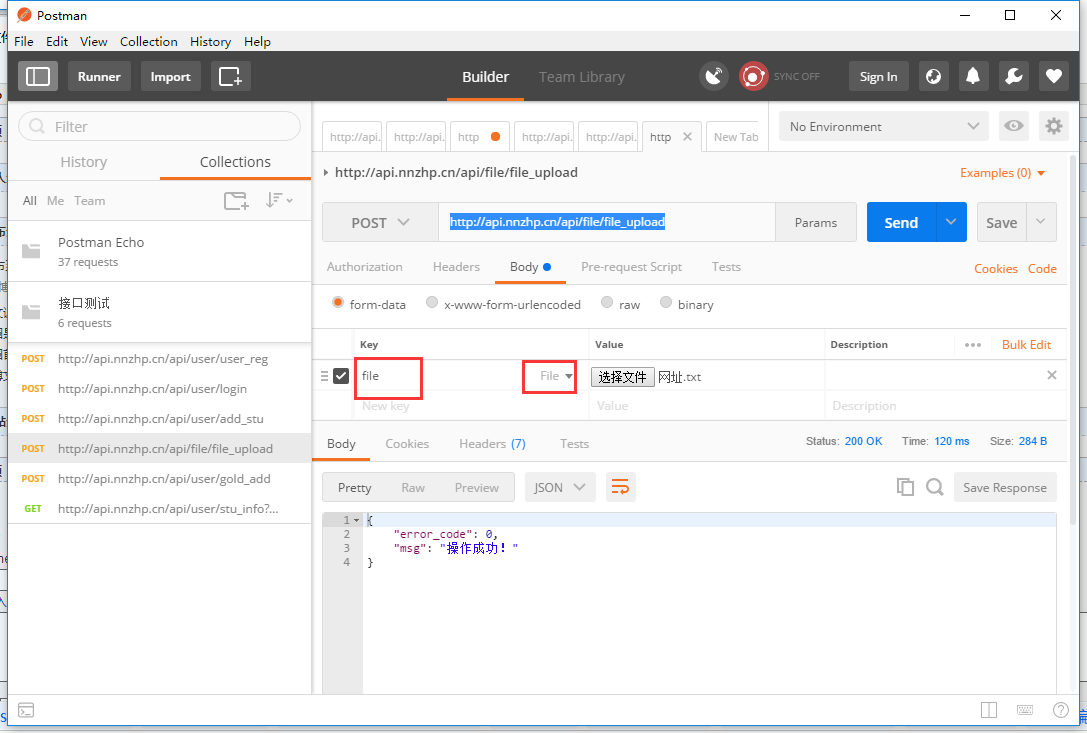
Task: Close the active http tab
Action: click(x=687, y=137)
